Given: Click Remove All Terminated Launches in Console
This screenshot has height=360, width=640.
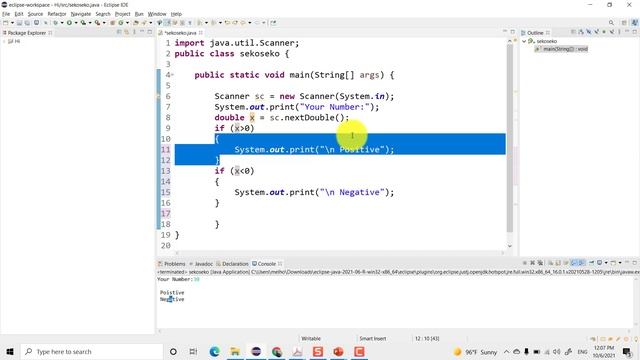Looking at the screenshot, I should point(540,263).
